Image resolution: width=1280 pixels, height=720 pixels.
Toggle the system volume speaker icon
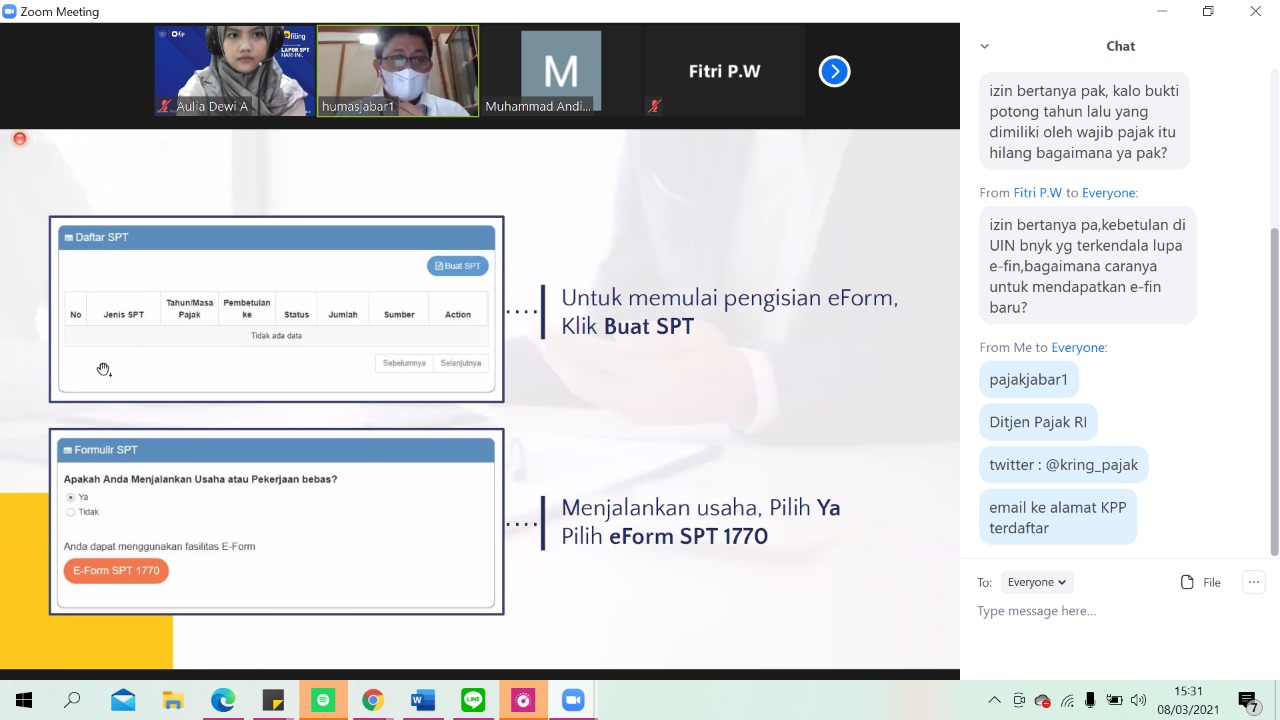coord(1138,700)
